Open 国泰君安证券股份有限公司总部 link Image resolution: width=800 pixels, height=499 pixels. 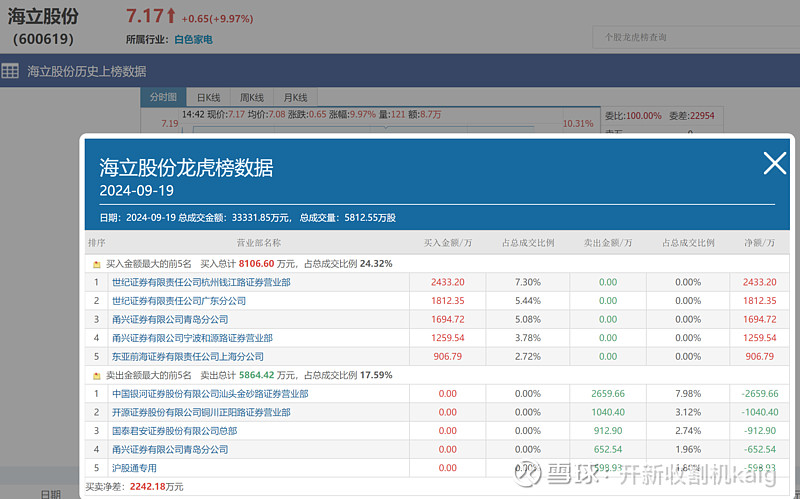174,431
